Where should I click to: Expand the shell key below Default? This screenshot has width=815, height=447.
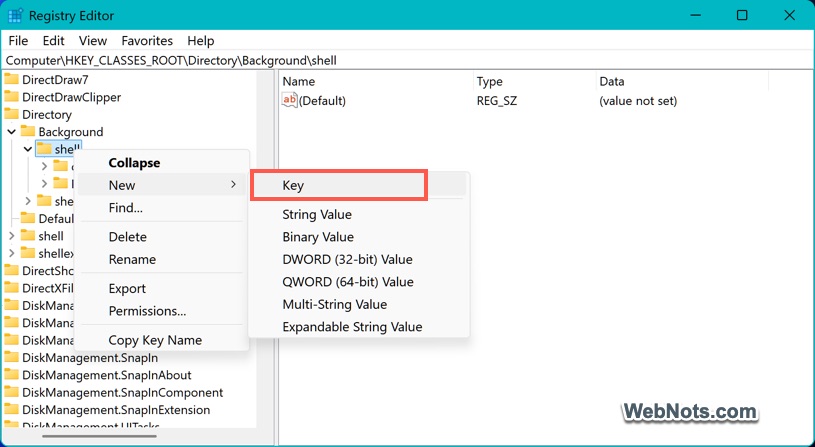tap(11, 236)
